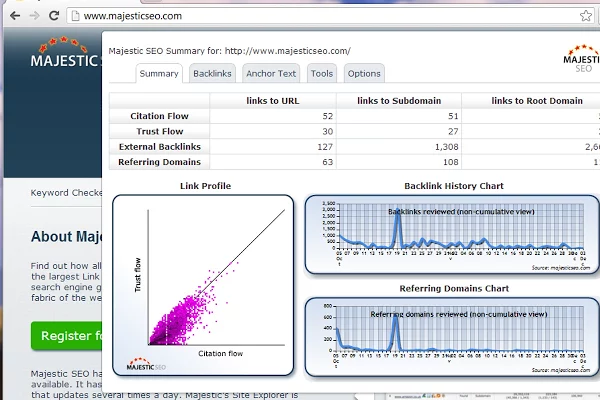
Task: Click the browser back arrow
Action: tap(12, 16)
